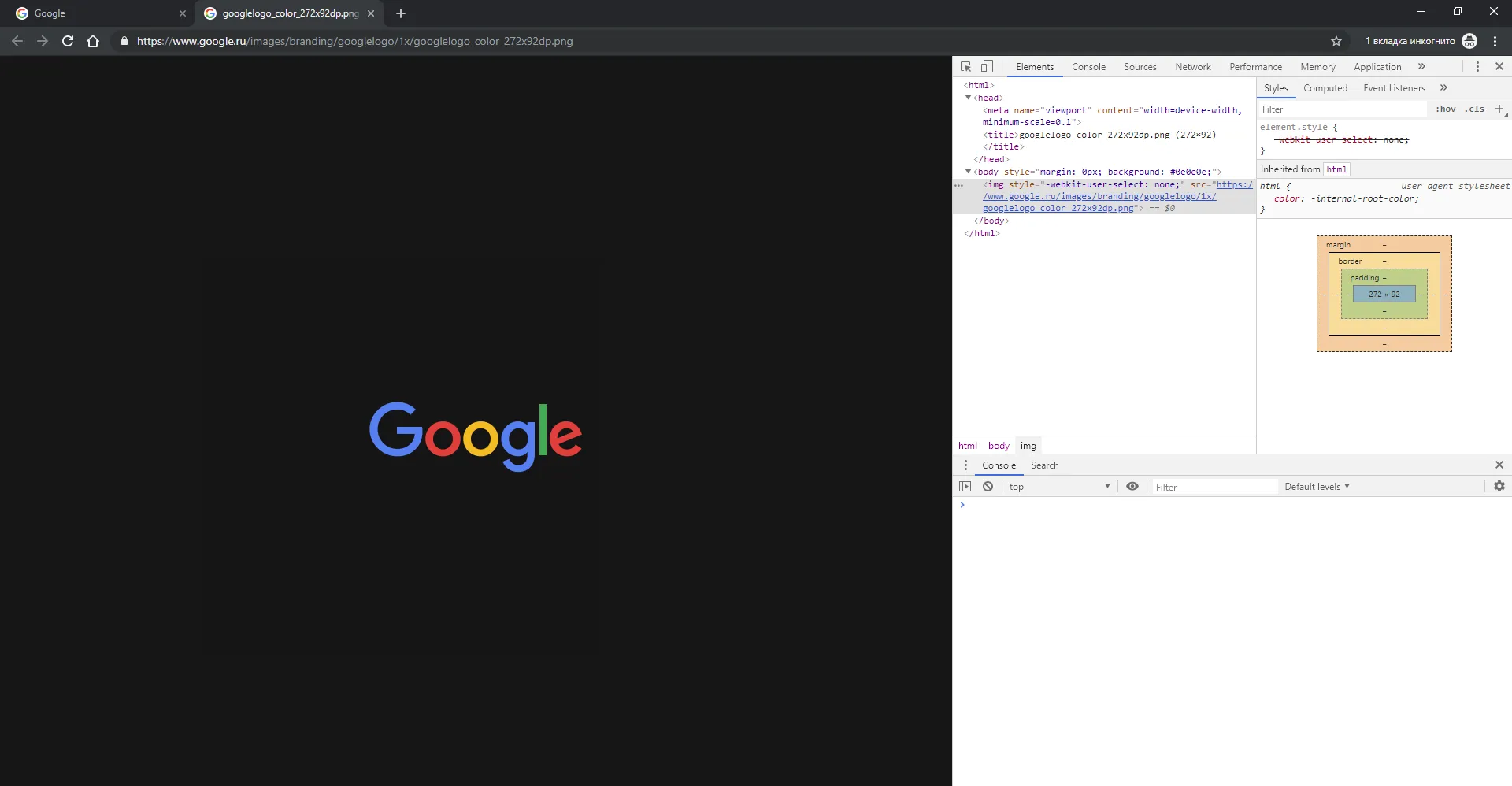Switch to the Network panel
Viewport: 1512px width, 786px height.
click(x=1192, y=67)
